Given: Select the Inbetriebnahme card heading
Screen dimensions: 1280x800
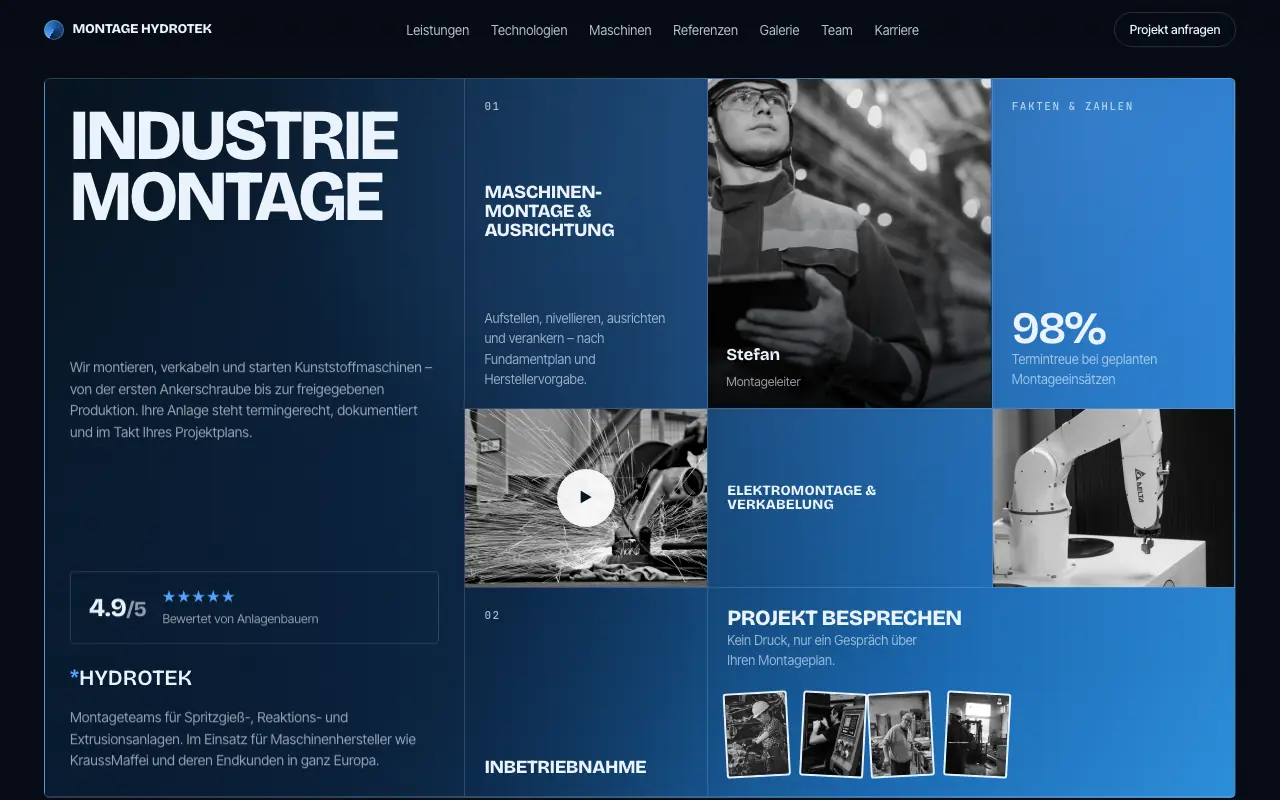Looking at the screenshot, I should 565,767.
